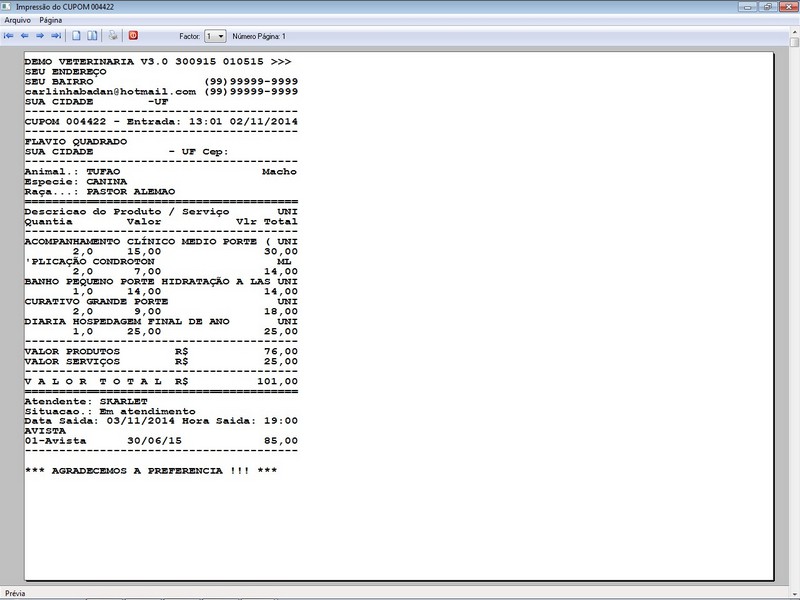Image resolution: width=800 pixels, height=600 pixels.
Task: Click the vertical scrollbar thumb
Action: (795, 42)
